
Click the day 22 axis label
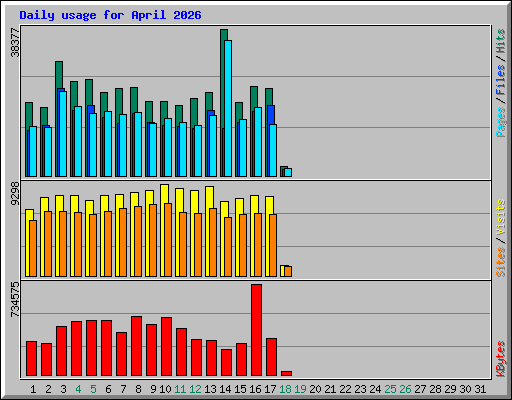coord(345,389)
